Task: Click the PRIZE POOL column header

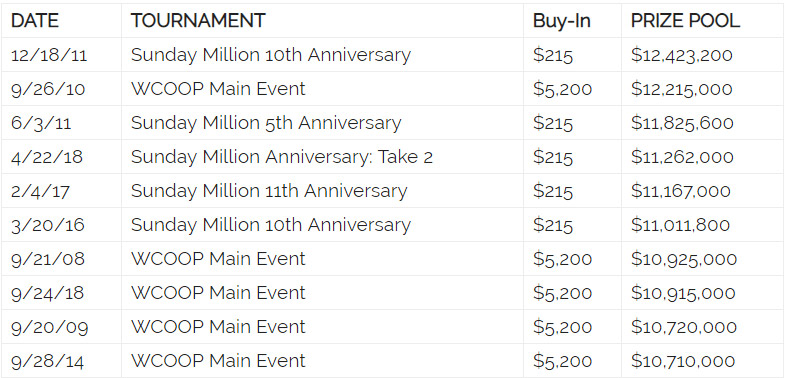Action: click(x=685, y=21)
